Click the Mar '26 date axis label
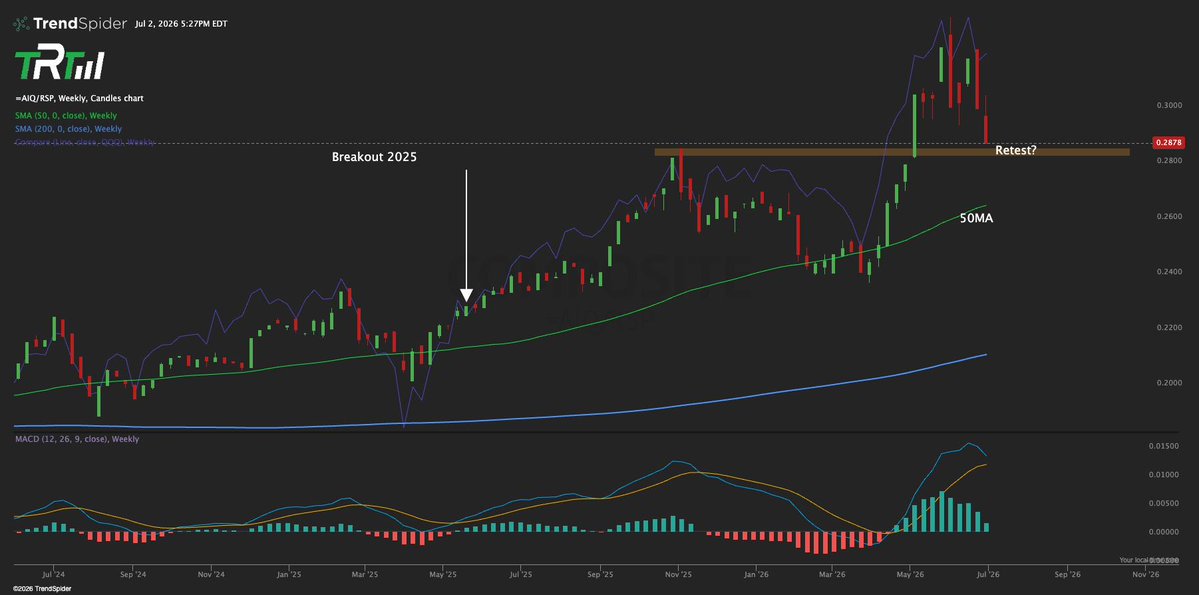This screenshot has width=1199, height=595. (x=833, y=573)
